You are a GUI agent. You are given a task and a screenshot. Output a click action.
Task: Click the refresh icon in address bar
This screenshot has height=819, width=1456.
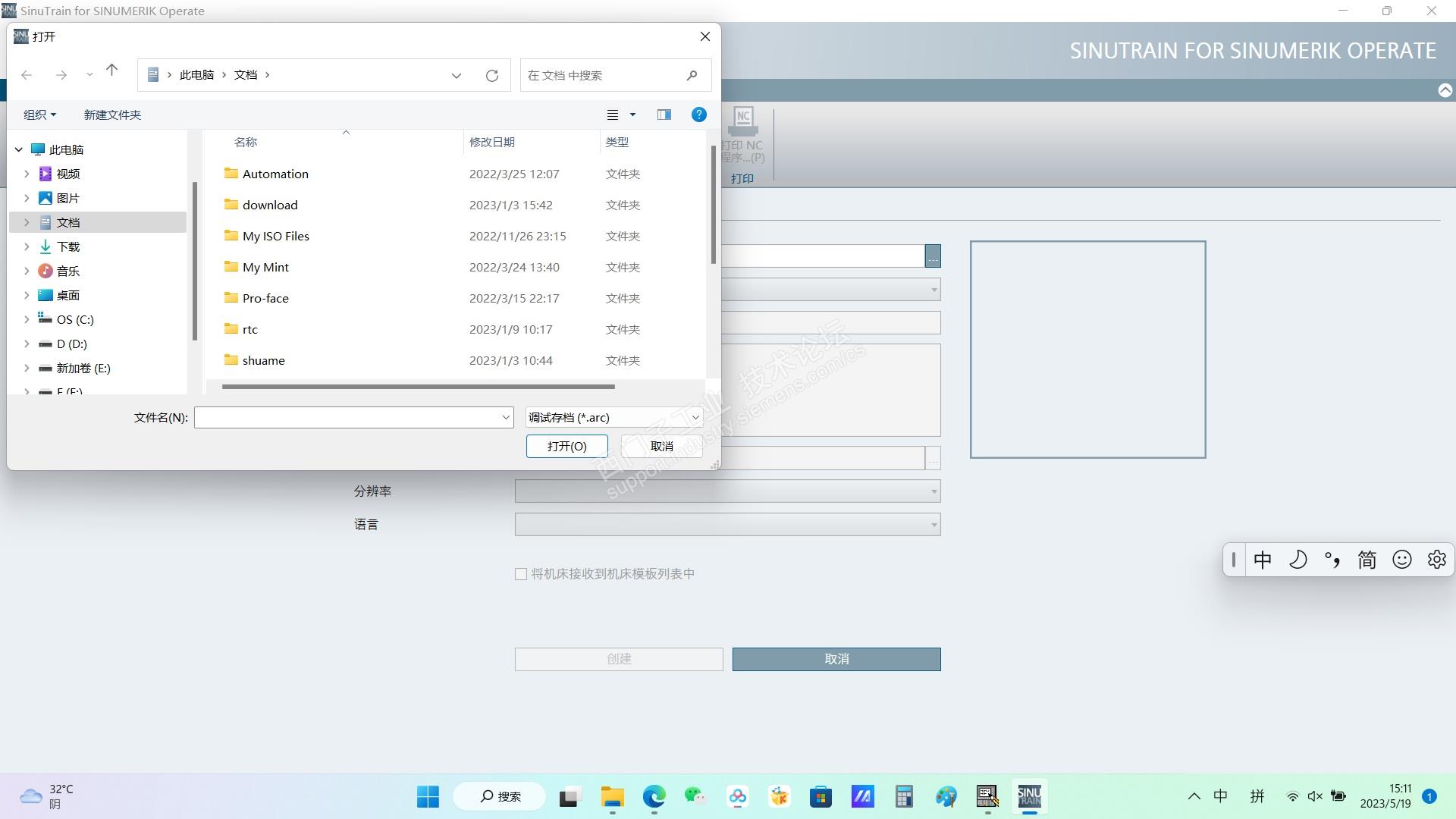click(x=492, y=75)
